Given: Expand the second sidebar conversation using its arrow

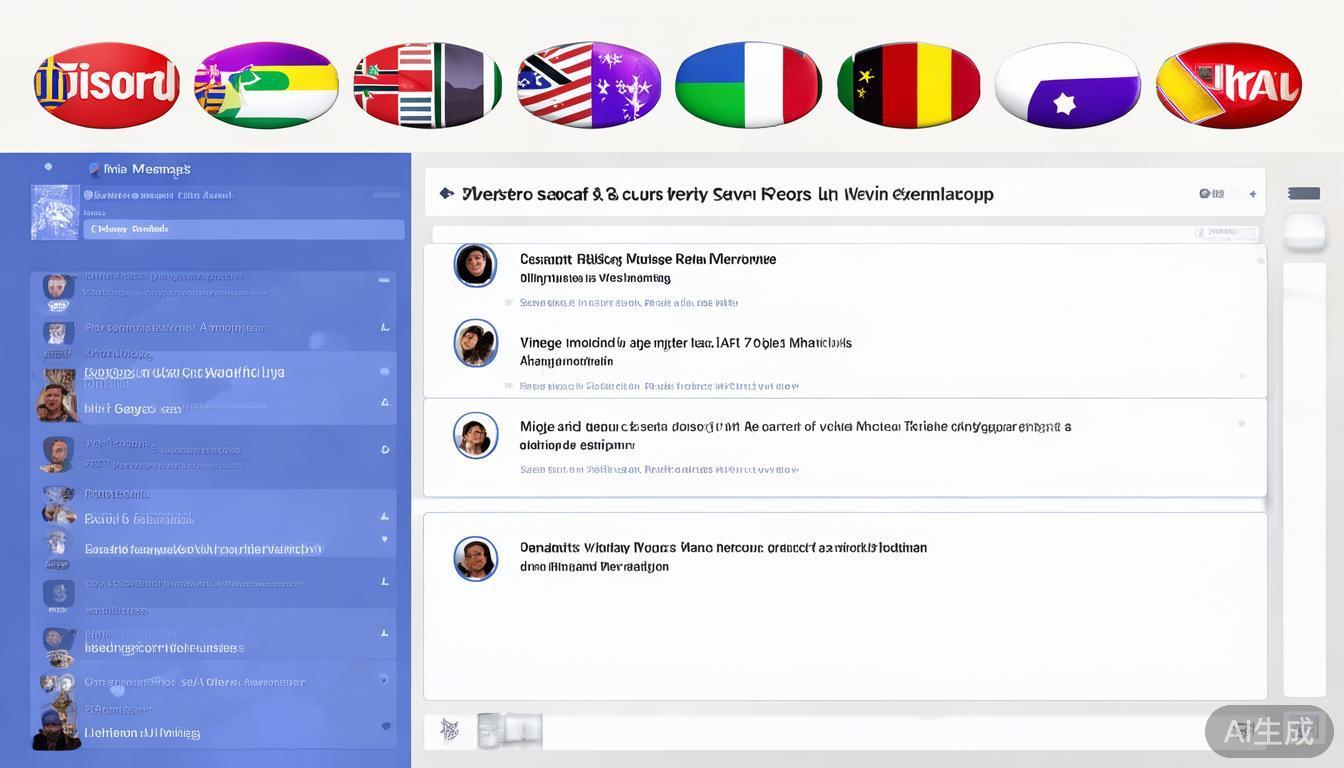Looking at the screenshot, I should click(385, 328).
